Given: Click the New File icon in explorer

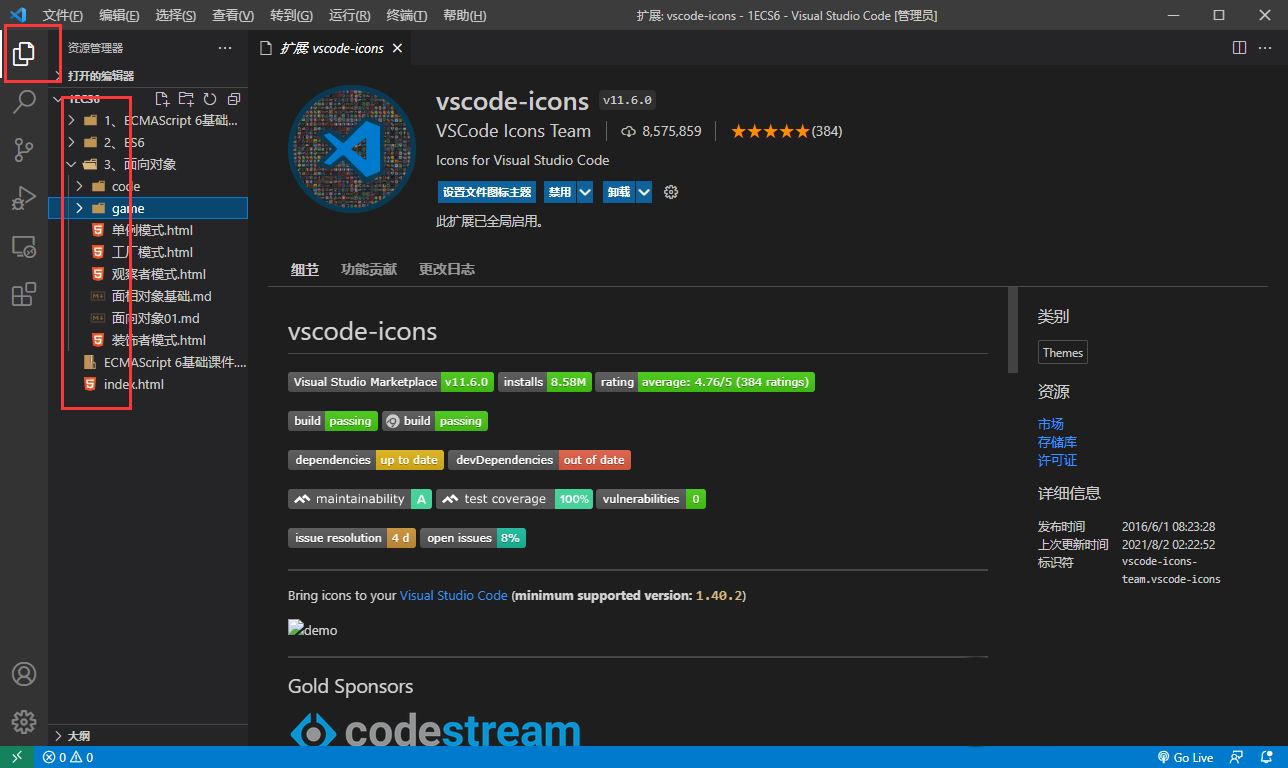Looking at the screenshot, I should [x=162, y=99].
